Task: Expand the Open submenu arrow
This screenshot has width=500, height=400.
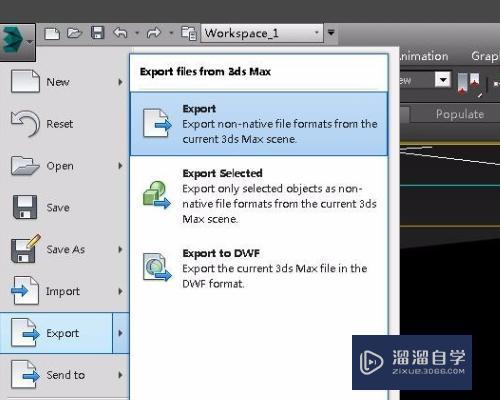Action: pyautogui.click(x=120, y=166)
